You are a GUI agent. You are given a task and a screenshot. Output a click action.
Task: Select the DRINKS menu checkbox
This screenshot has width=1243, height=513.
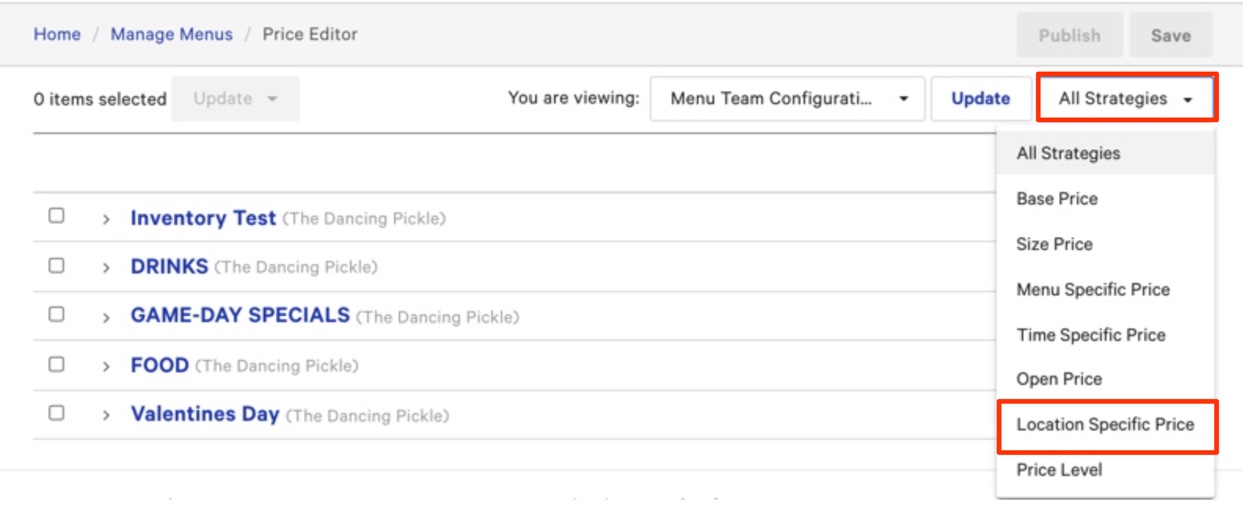(x=57, y=266)
